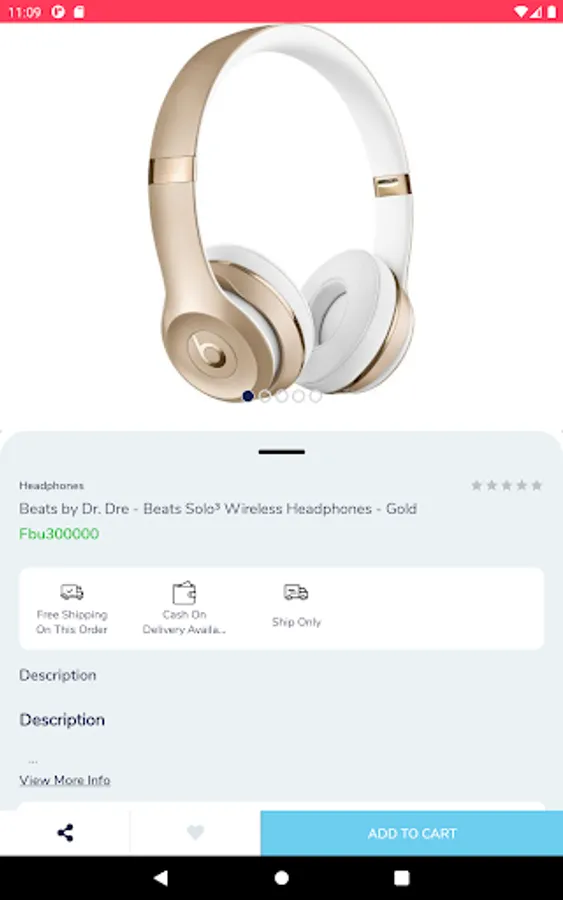Rate product with the first star
Viewport: 563px width, 900px height.
[476, 486]
